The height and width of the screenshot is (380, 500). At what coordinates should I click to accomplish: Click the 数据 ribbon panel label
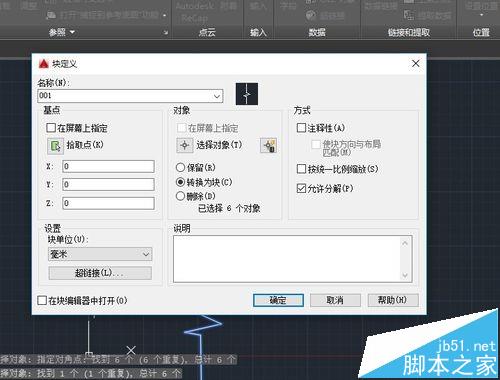coord(317,32)
